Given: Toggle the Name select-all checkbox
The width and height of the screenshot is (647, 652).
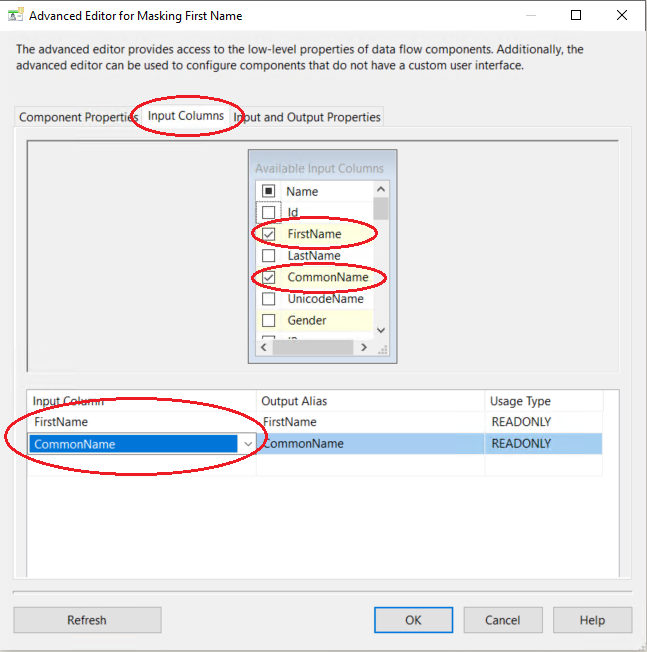Looking at the screenshot, I should [x=268, y=191].
